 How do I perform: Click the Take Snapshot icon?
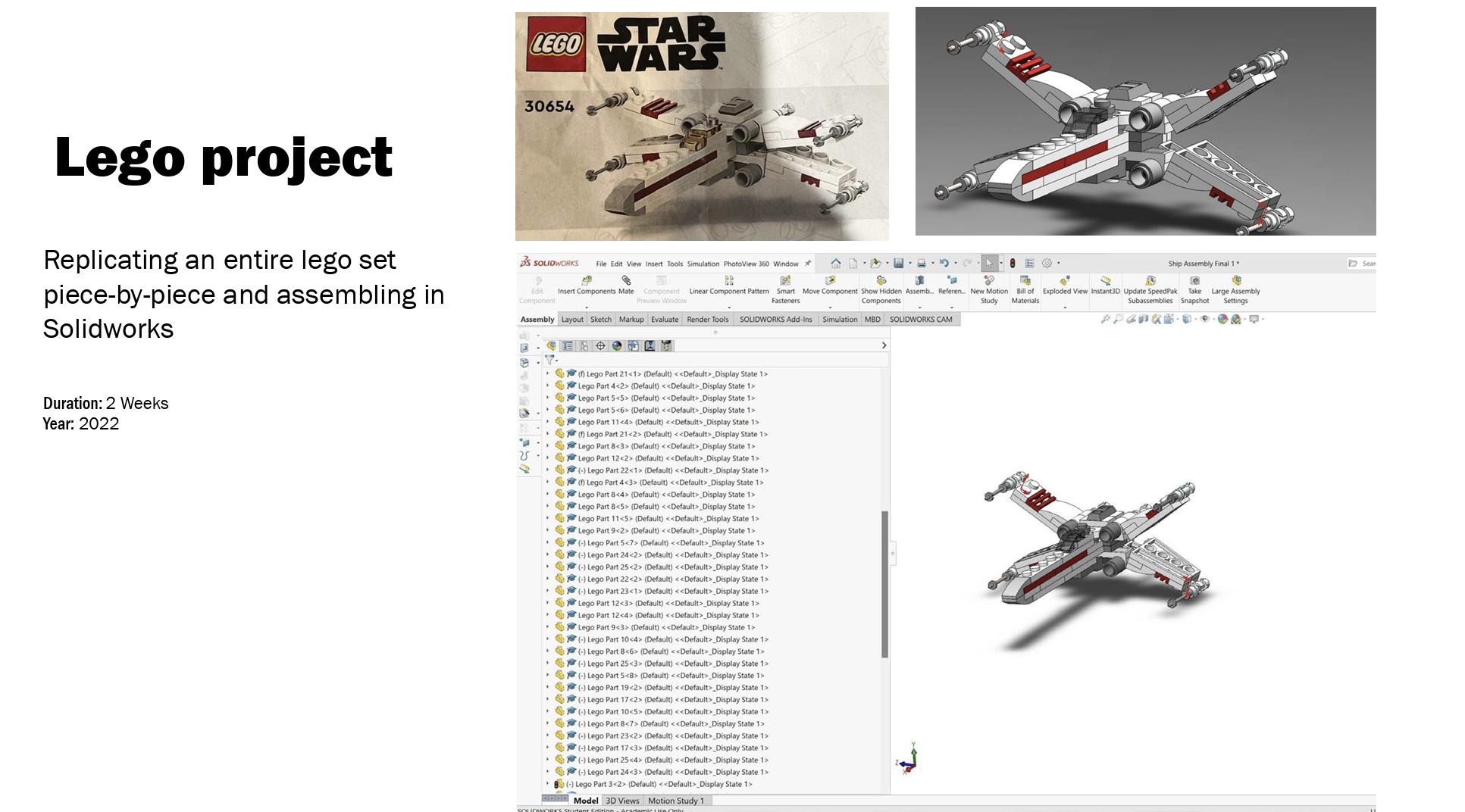[x=1194, y=280]
